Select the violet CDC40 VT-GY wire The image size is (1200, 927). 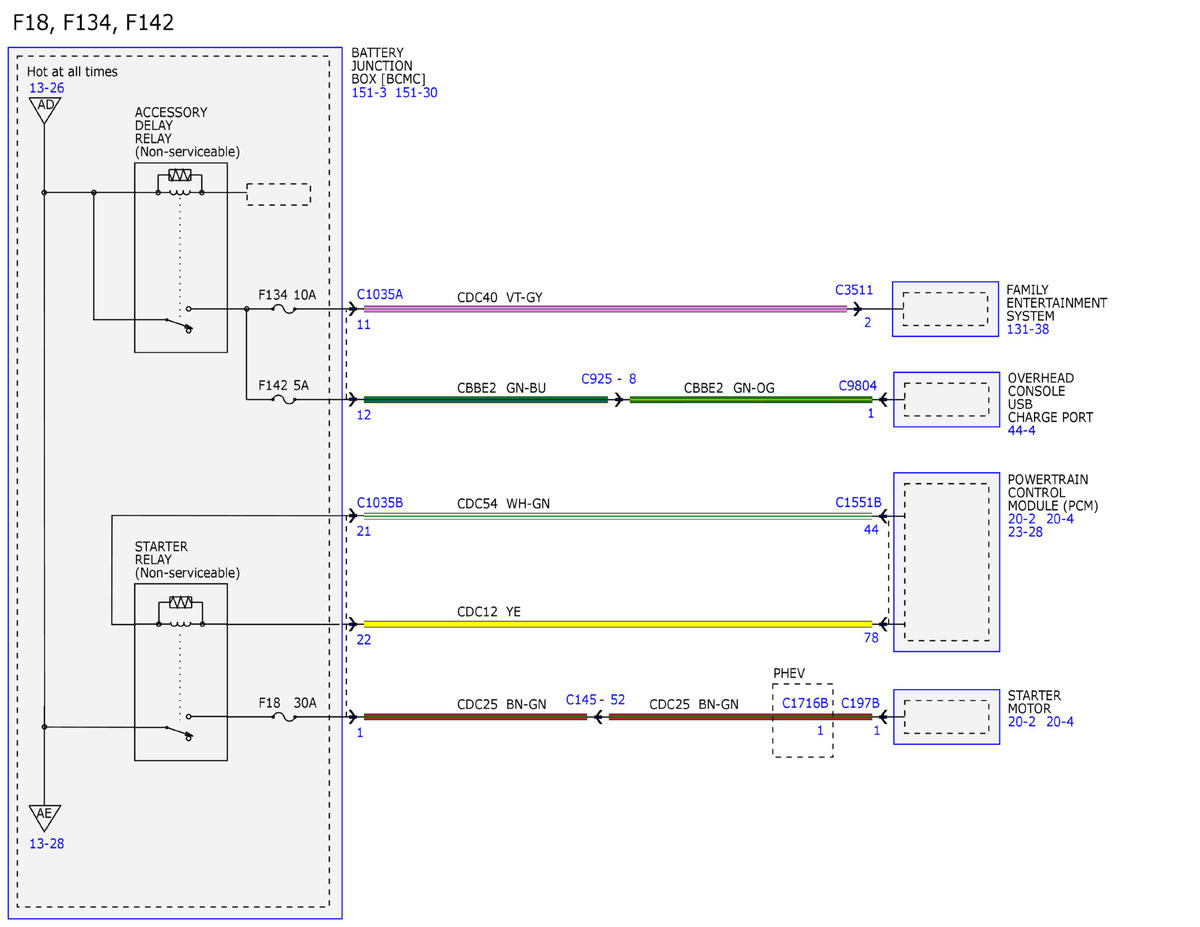(x=605, y=309)
